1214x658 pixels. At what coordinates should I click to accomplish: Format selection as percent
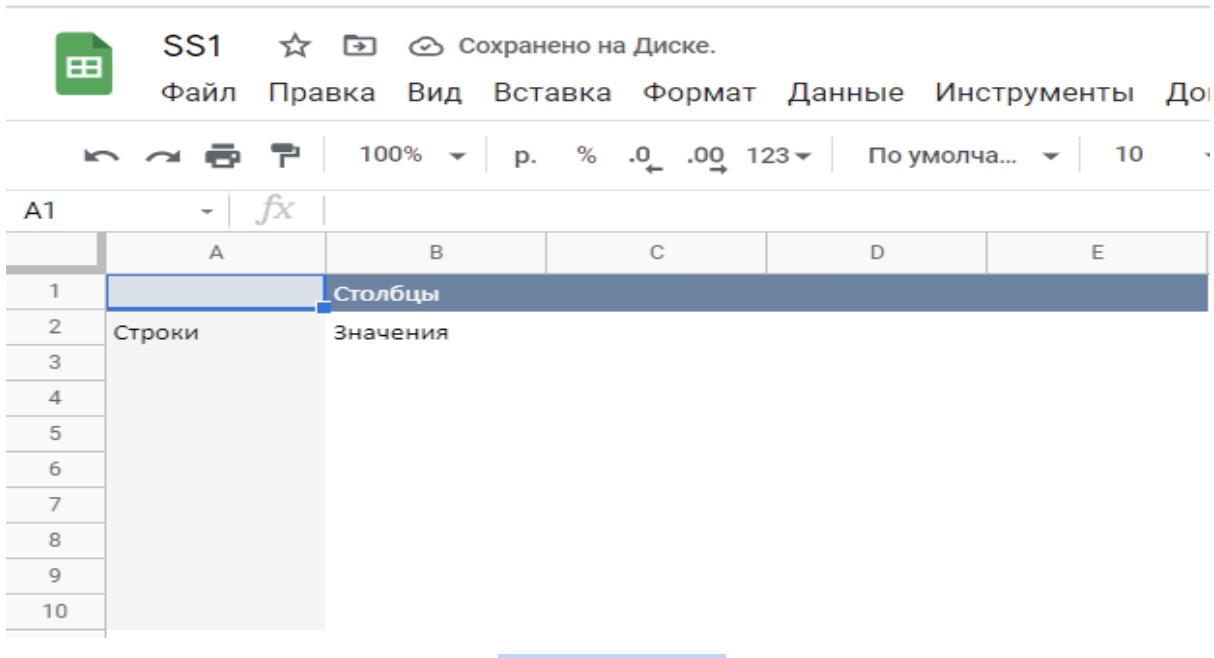(586, 155)
